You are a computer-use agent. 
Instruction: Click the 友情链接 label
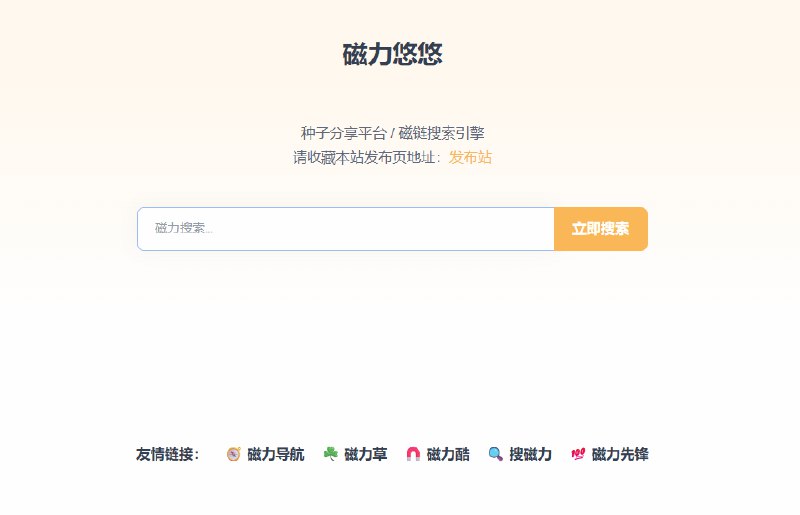168,454
